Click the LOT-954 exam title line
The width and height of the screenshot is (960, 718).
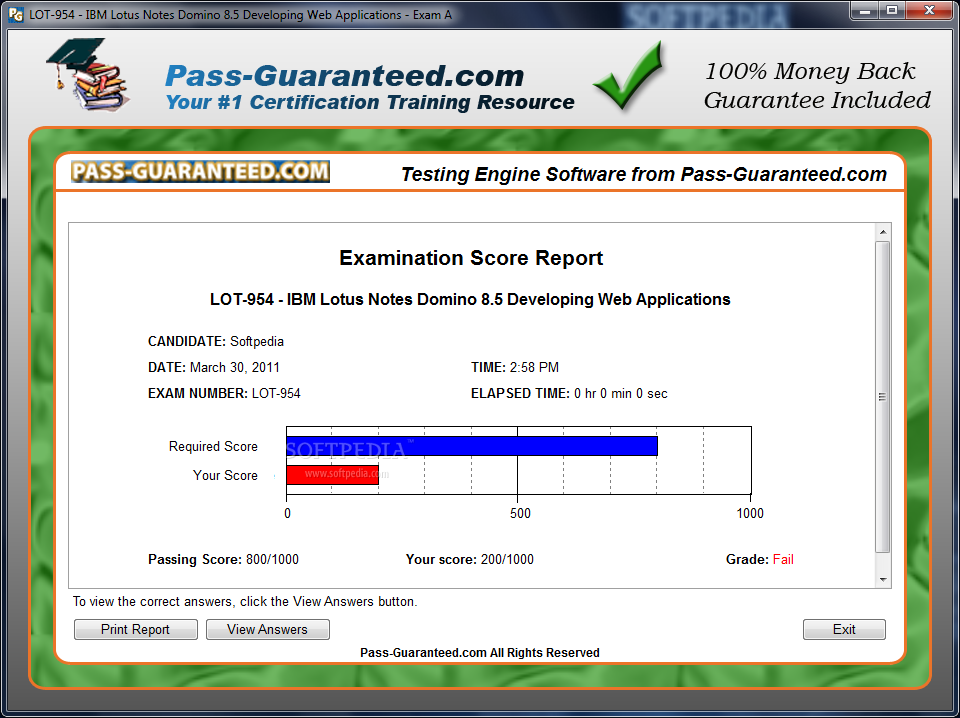click(470, 299)
